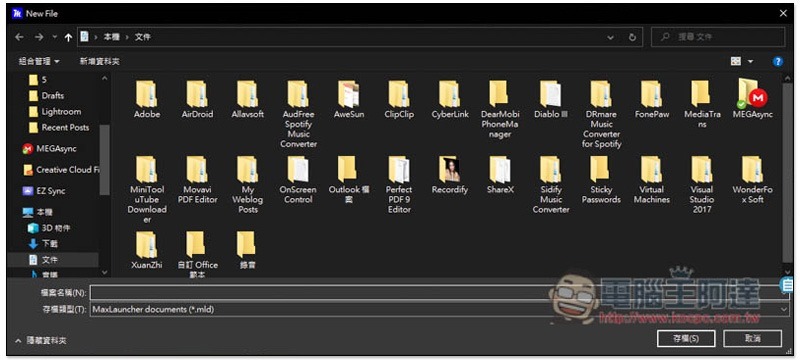Open the 組合管理 menu
800x360 pixels.
pos(39,61)
